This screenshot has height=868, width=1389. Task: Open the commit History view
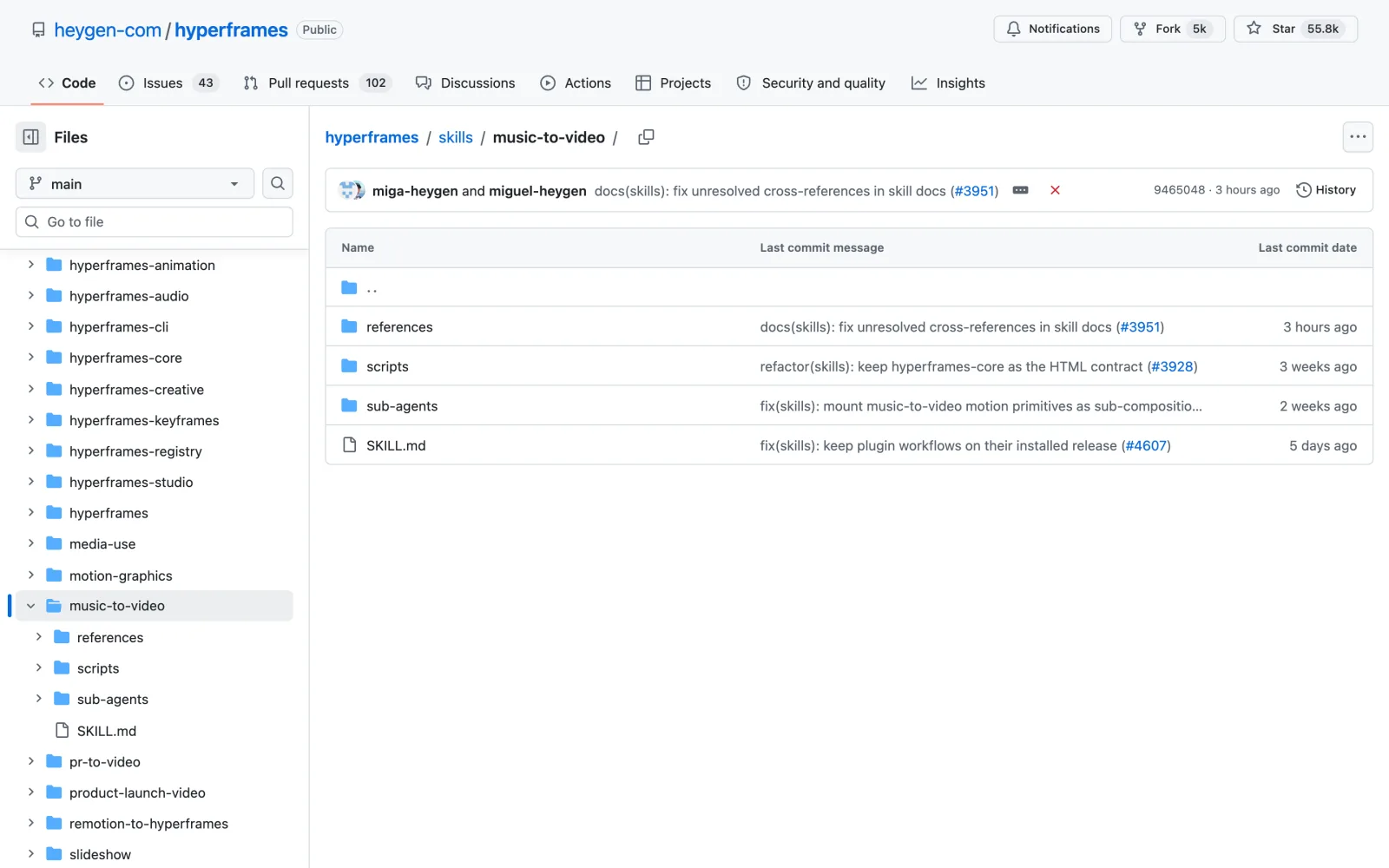[1326, 190]
